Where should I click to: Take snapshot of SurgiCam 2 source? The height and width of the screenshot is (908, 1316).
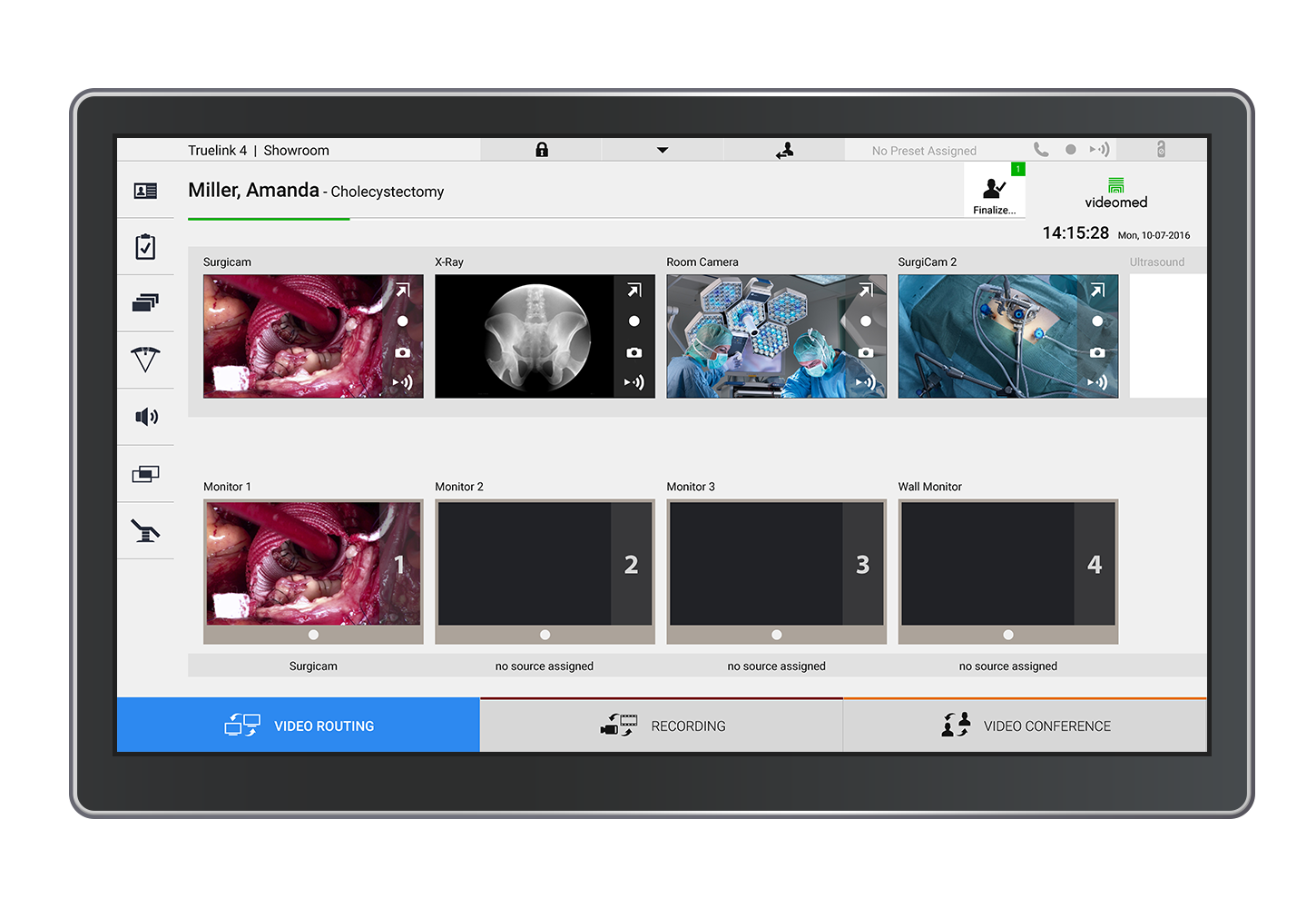(1097, 352)
